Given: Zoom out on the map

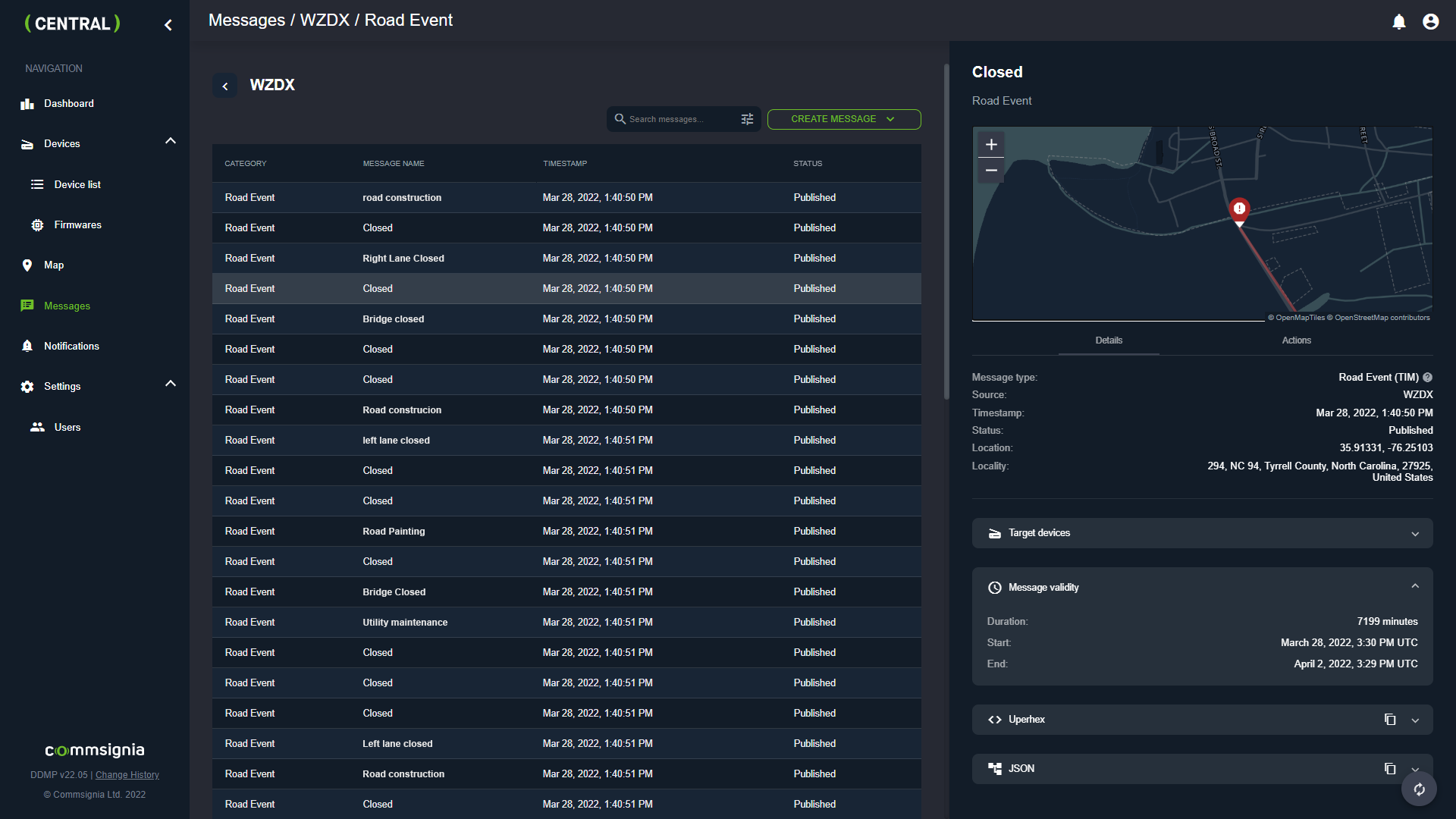Looking at the screenshot, I should [991, 171].
